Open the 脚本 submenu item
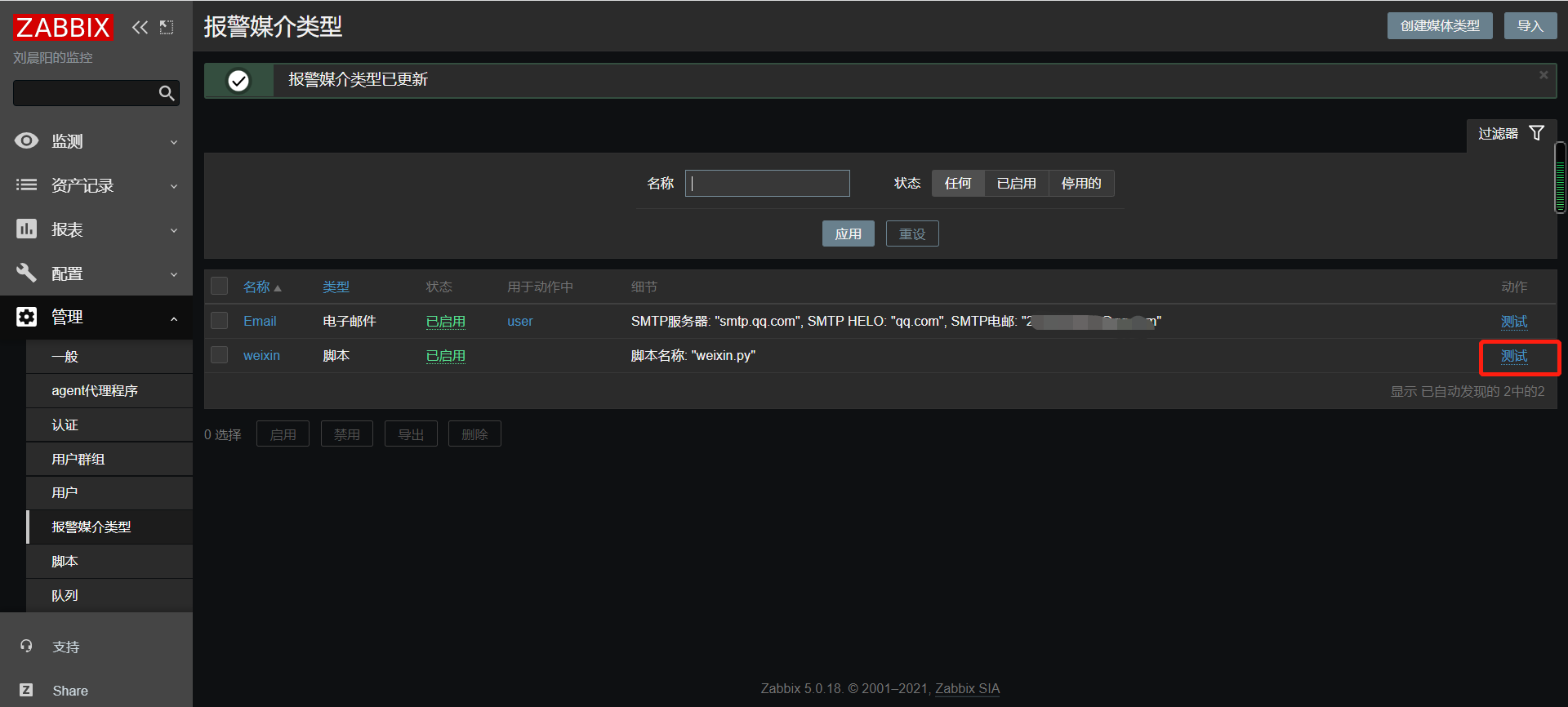Viewport: 1568px width, 707px height. click(x=109, y=561)
